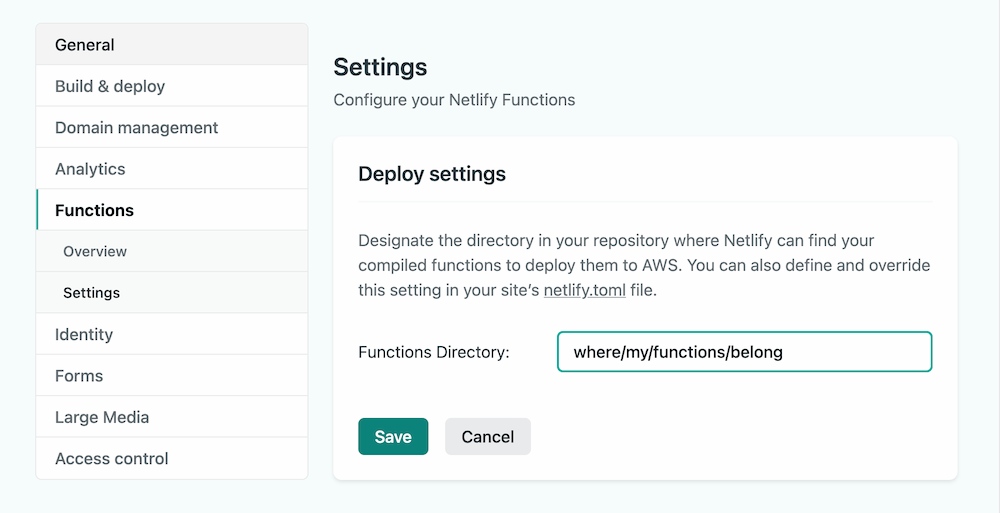Viewport: 1000px width, 513px height.
Task: Click the Deploy settings heading
Action: click(x=432, y=174)
